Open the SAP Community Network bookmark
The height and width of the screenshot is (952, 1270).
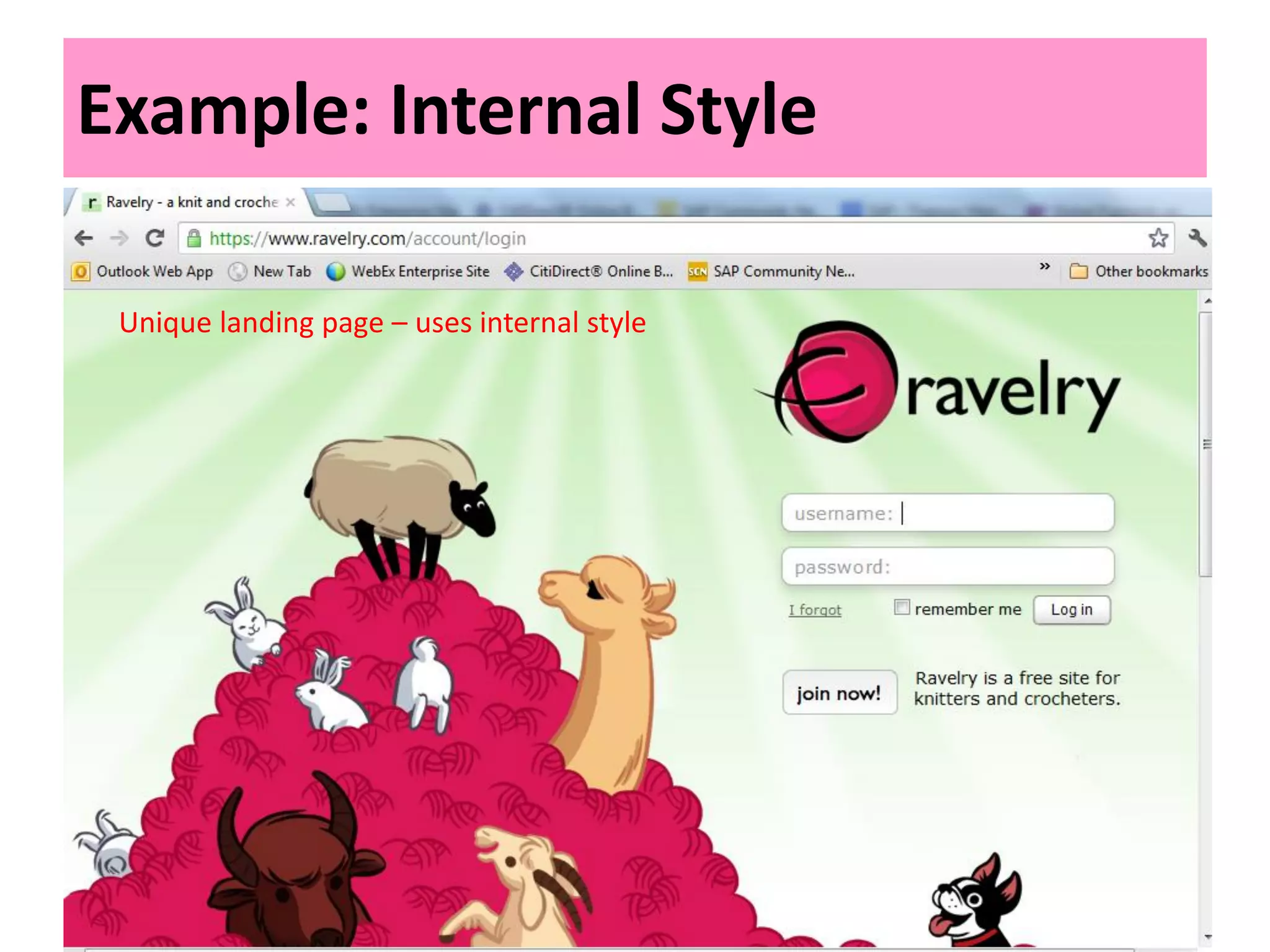tap(771, 271)
